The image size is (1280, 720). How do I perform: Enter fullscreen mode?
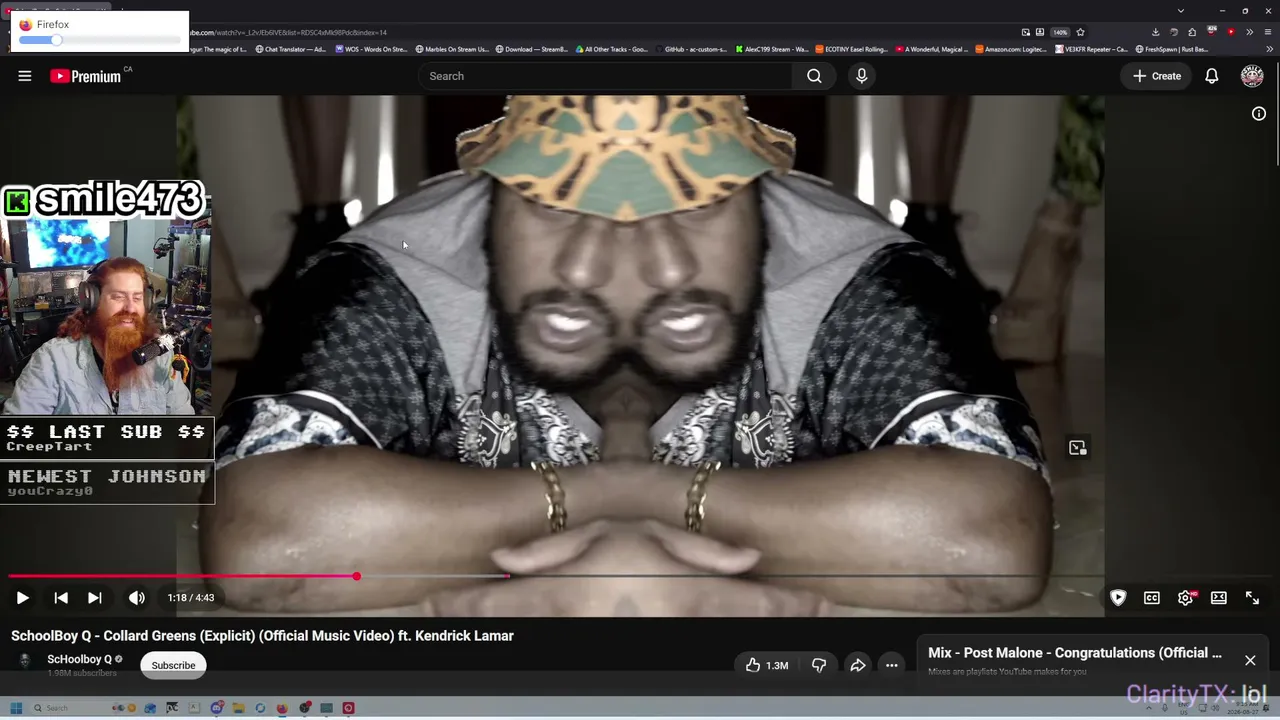[x=1252, y=598]
